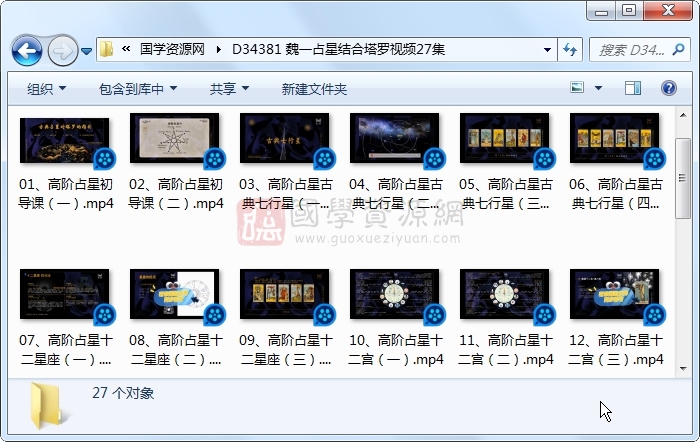The image size is (700, 442).
Task: Click file name 04、高阶占星古典七行星
Action: click(396, 194)
